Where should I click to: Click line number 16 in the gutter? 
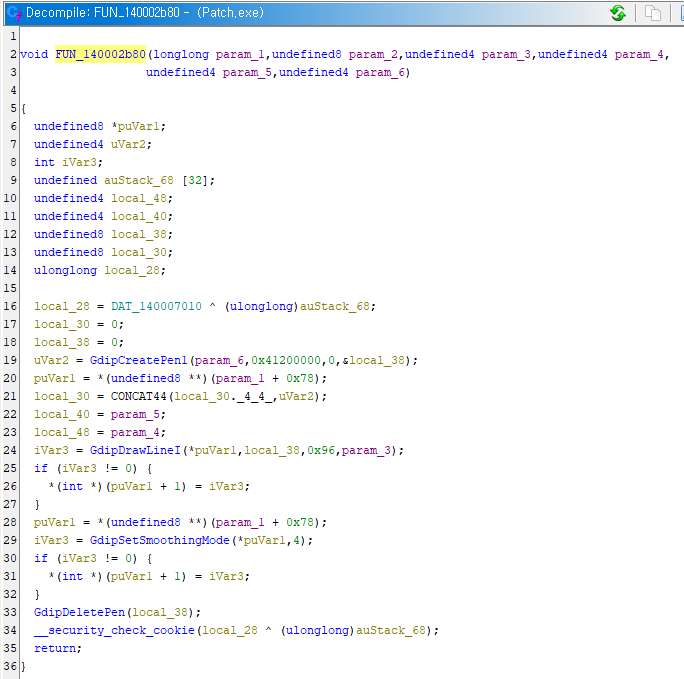click(10, 307)
